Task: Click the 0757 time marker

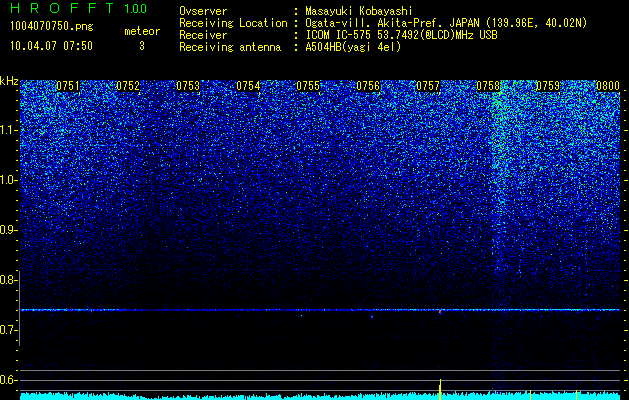Action: 428,86
